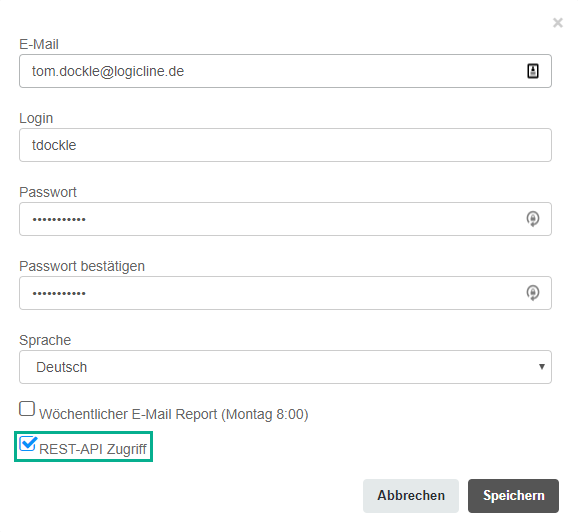Image resolution: width=578 pixels, height=532 pixels.
Task: Uncheck the REST-API Zugriff checkbox
Action: click(x=28, y=444)
